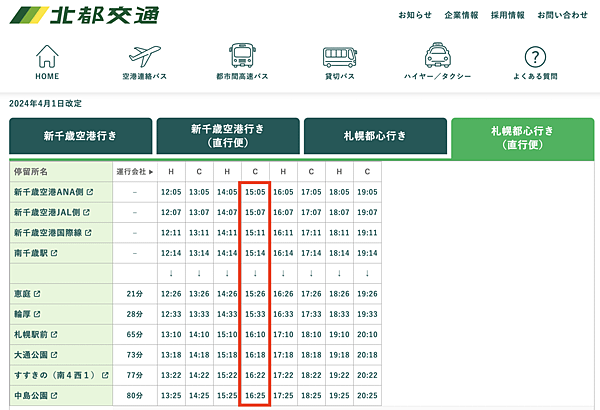This screenshot has height=410, width=600.
Task: Click the すすきの（南４西１） stop name
Action: [x=56, y=376]
